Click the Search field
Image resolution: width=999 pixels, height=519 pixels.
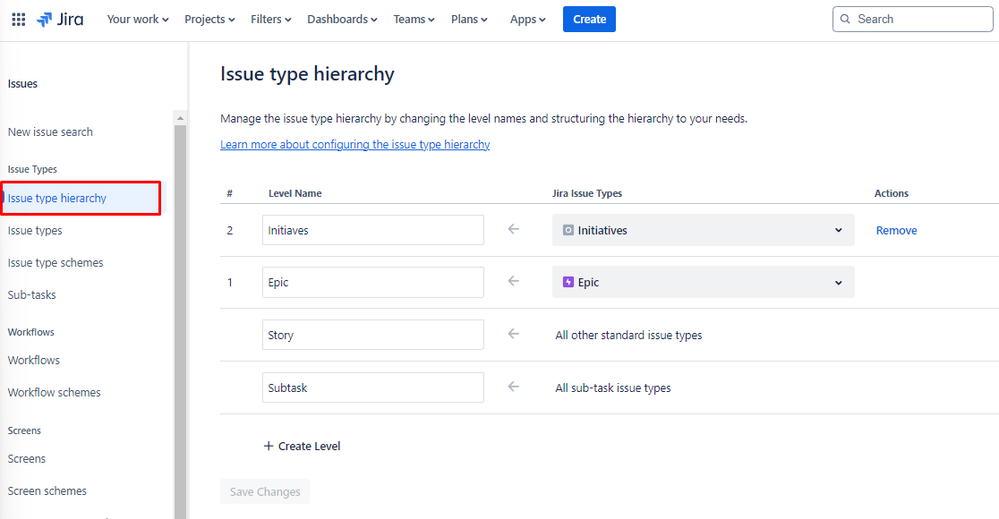point(912,19)
